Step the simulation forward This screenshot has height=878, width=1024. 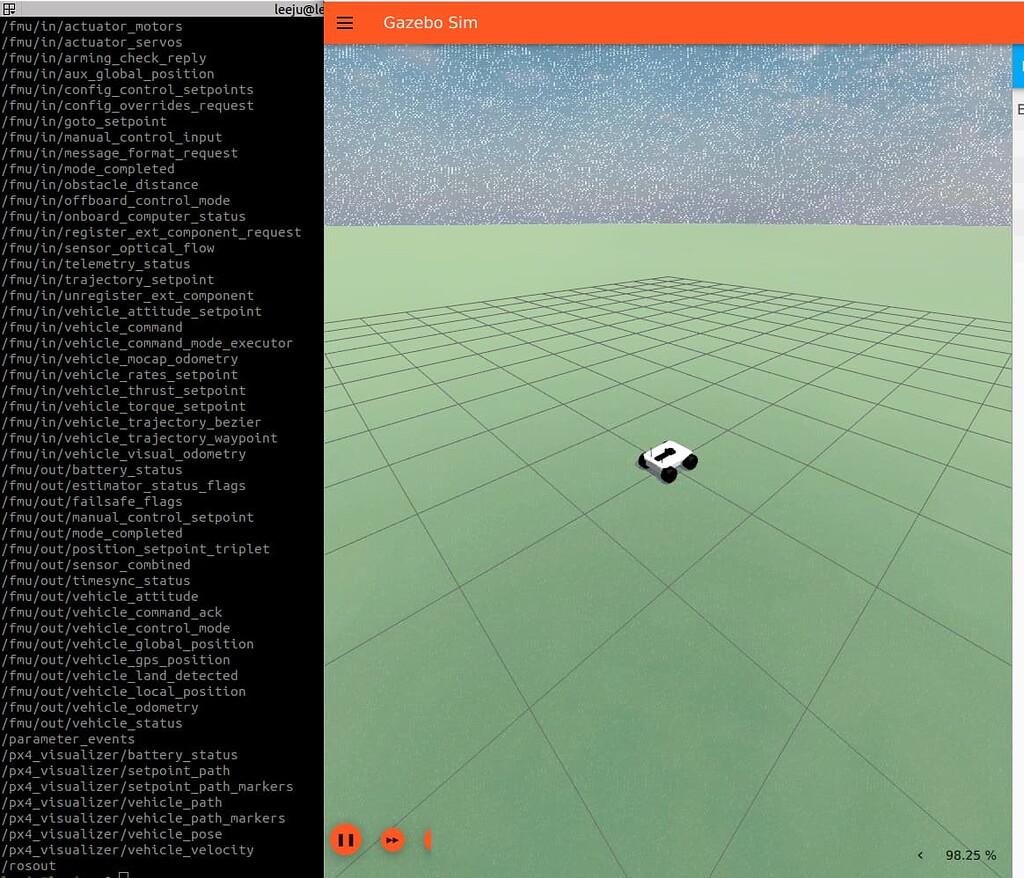[x=393, y=840]
